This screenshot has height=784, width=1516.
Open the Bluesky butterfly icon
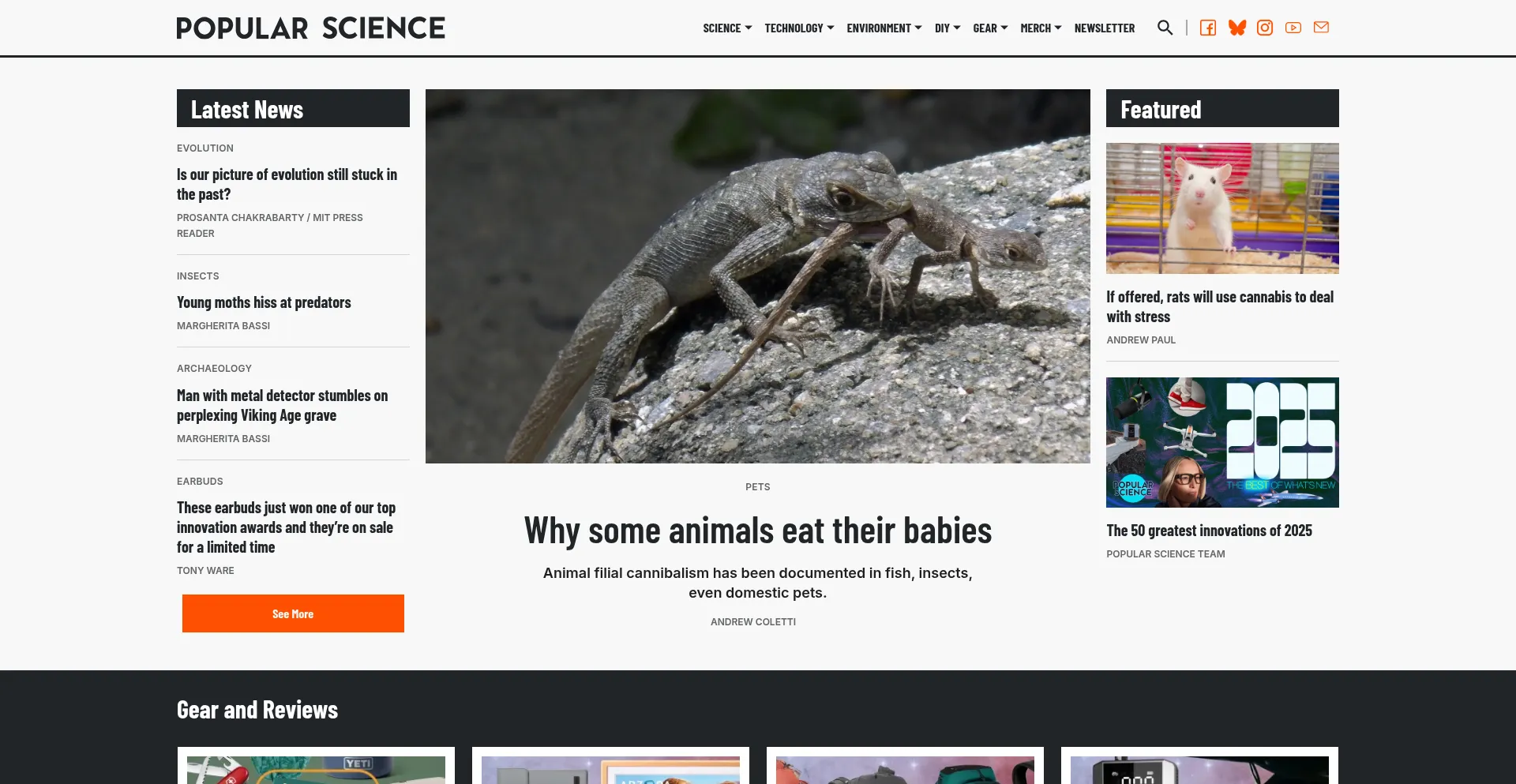tap(1236, 28)
